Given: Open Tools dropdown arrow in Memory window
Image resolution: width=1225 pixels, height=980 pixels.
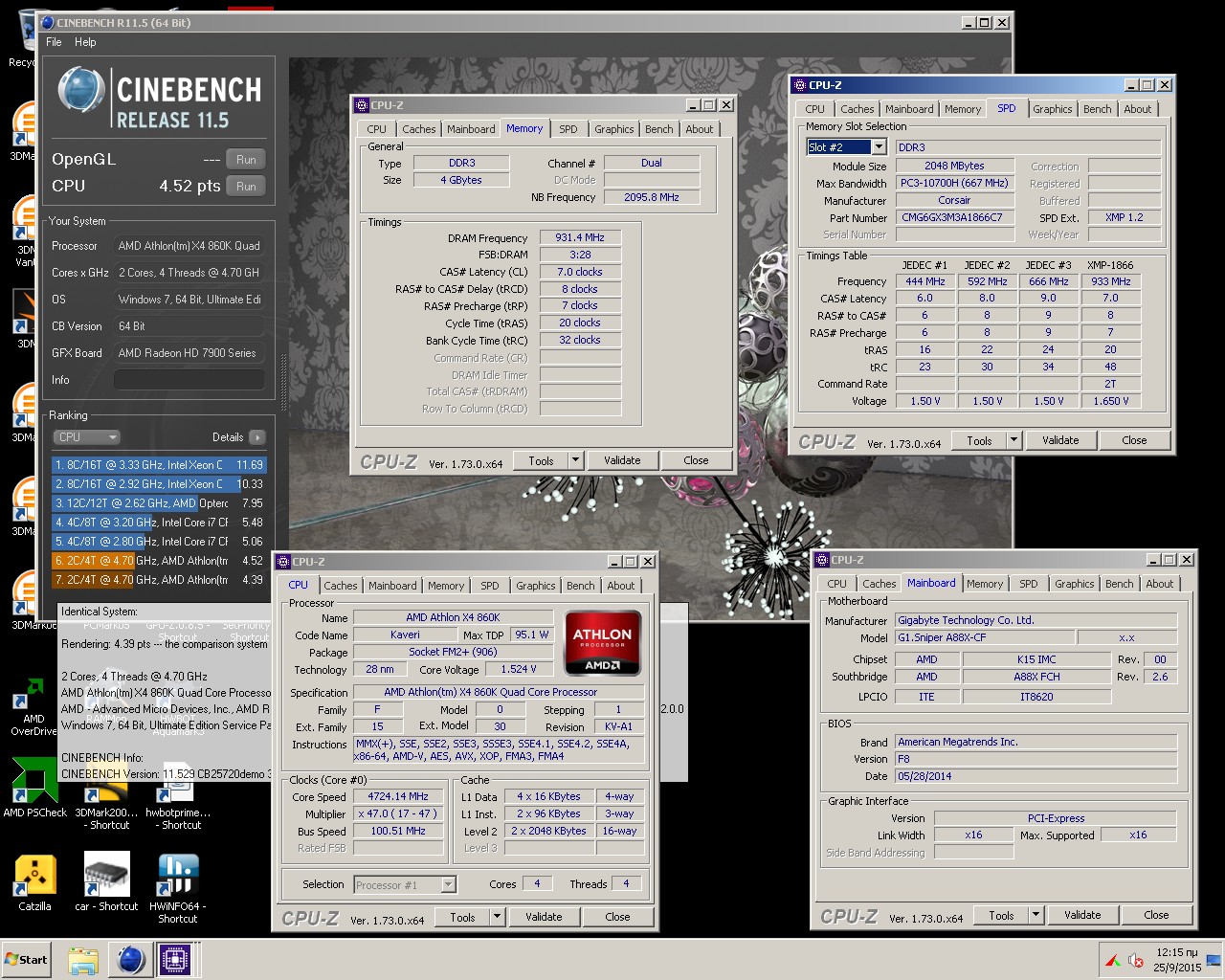Looking at the screenshot, I should pyautogui.click(x=575, y=460).
